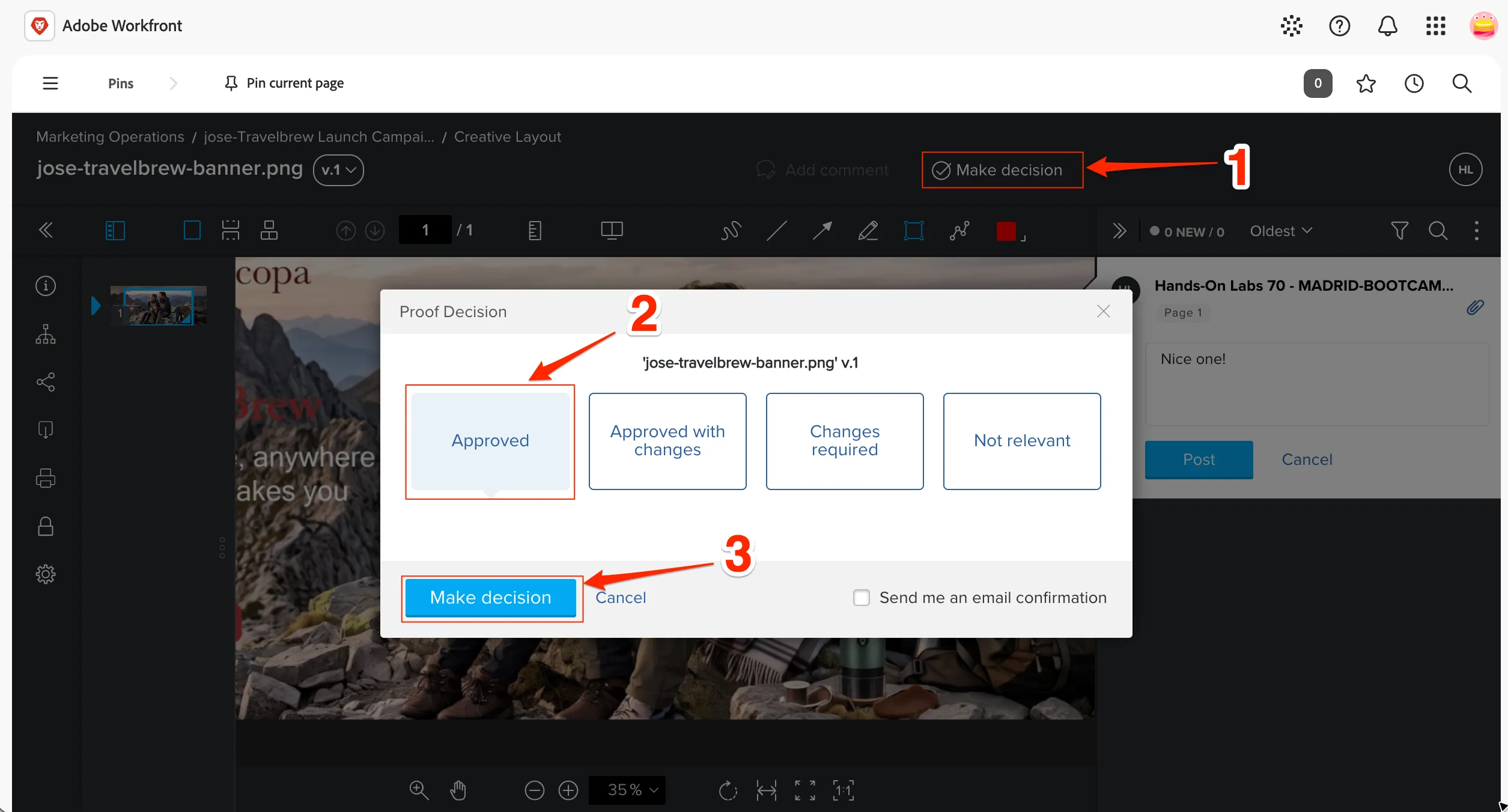Image resolution: width=1508 pixels, height=812 pixels.
Task: Select the polyline connector markup tool
Action: tap(959, 231)
